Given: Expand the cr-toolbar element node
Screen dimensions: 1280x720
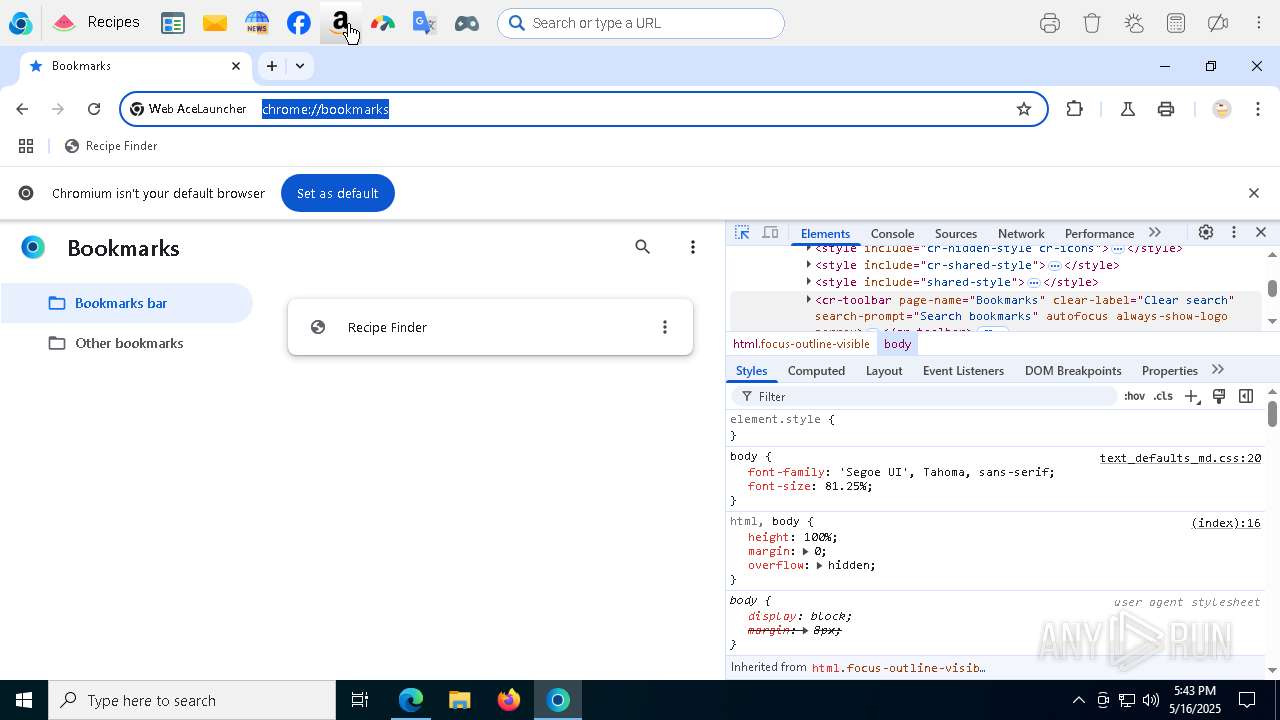Looking at the screenshot, I should tap(808, 300).
